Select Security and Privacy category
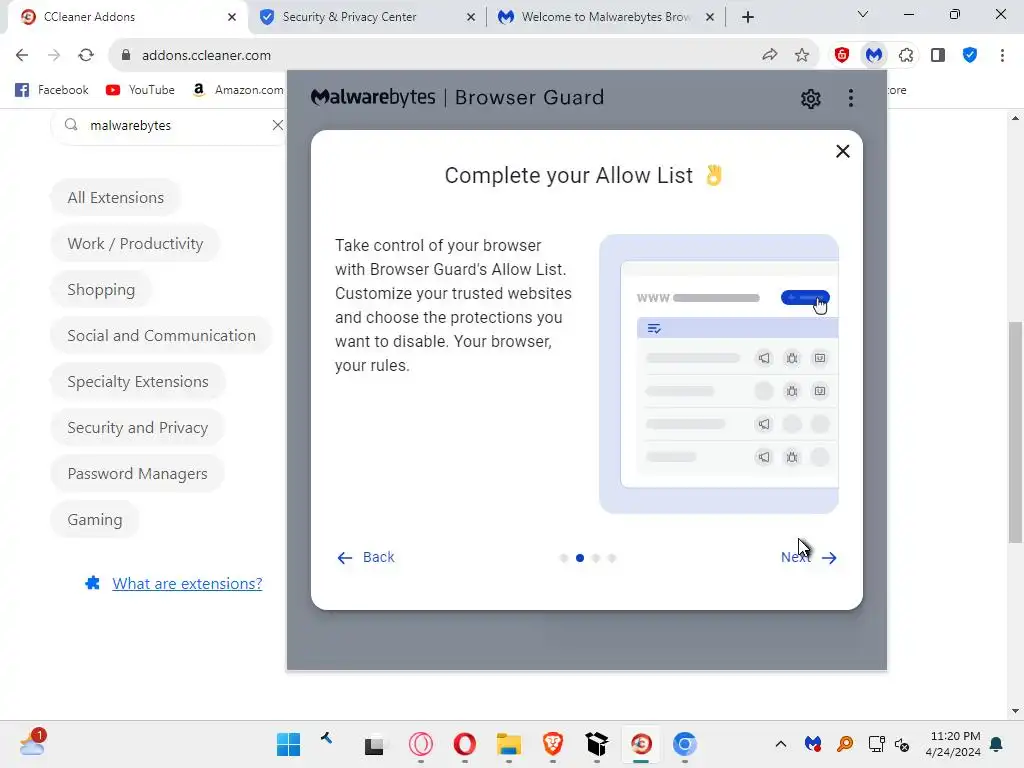 point(138,428)
